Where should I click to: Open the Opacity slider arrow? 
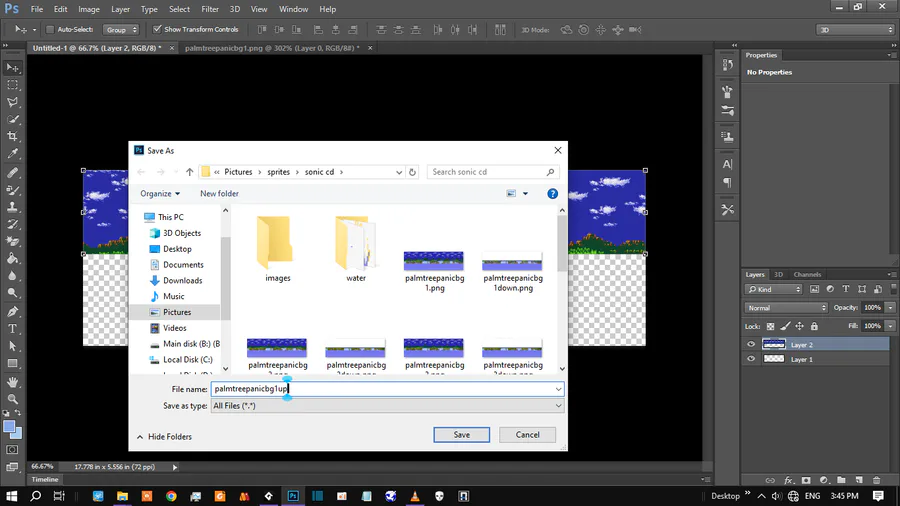pos(890,308)
